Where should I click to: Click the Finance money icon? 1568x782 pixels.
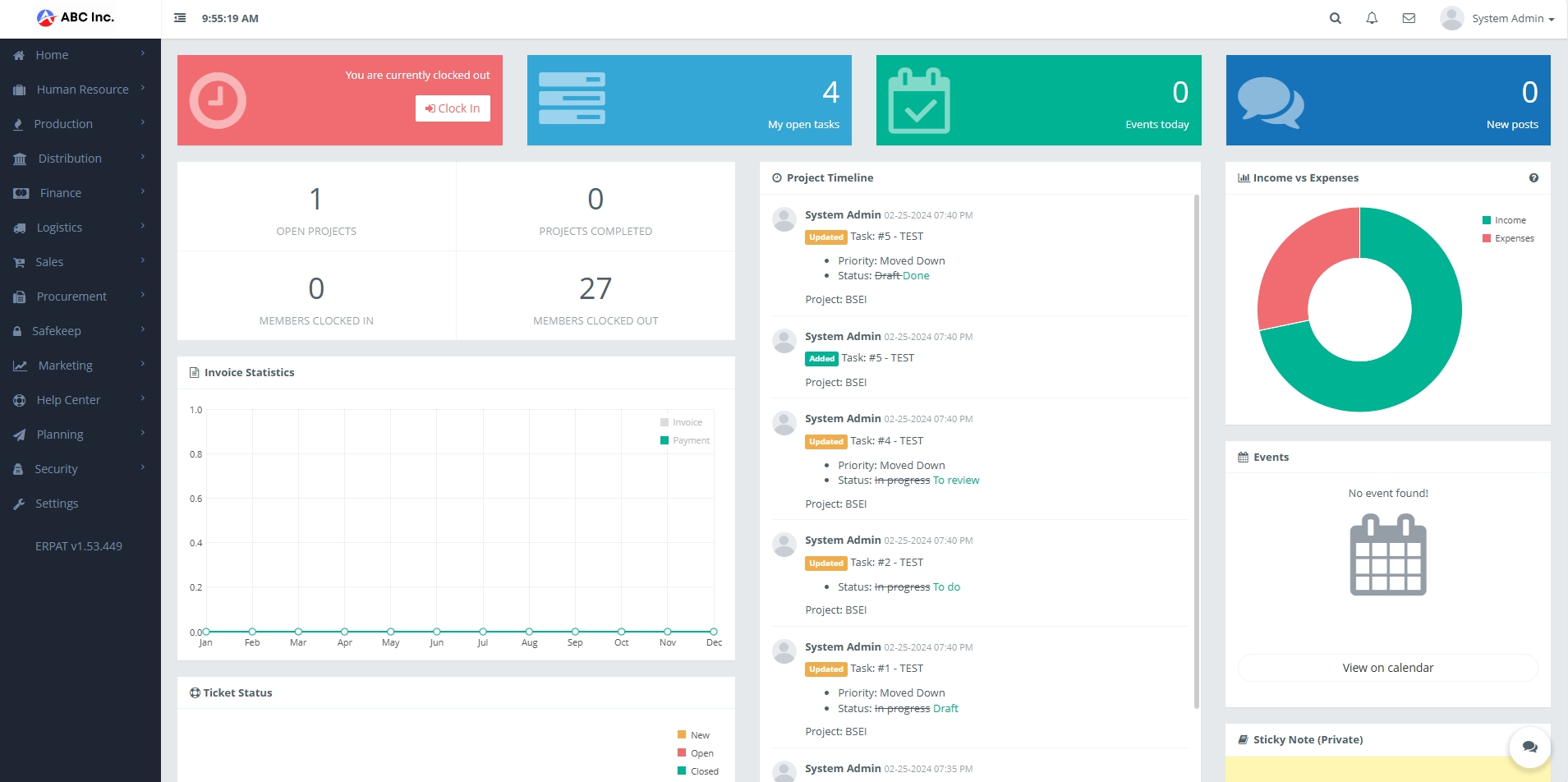click(x=21, y=193)
